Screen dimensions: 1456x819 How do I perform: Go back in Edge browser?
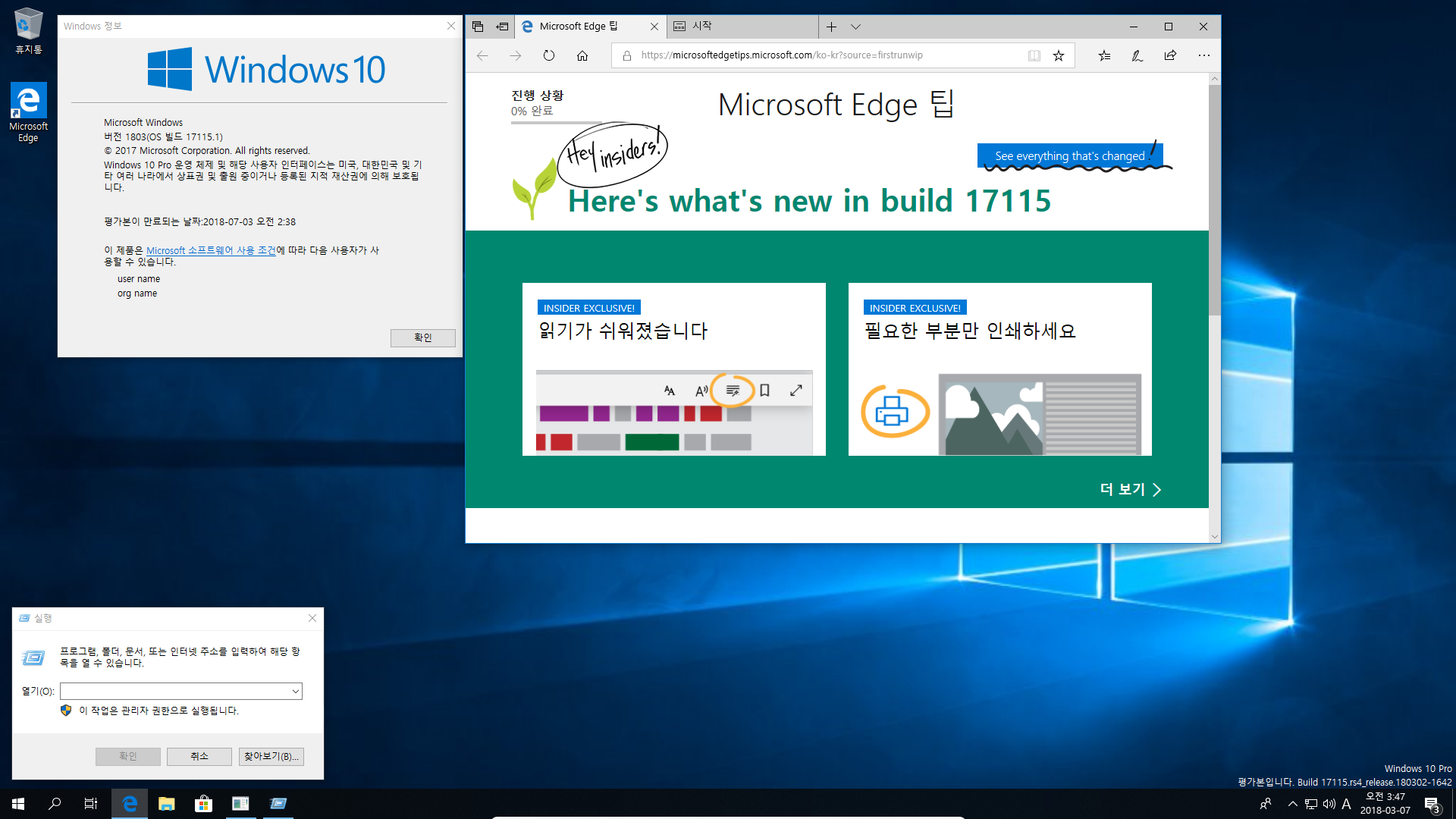click(482, 55)
